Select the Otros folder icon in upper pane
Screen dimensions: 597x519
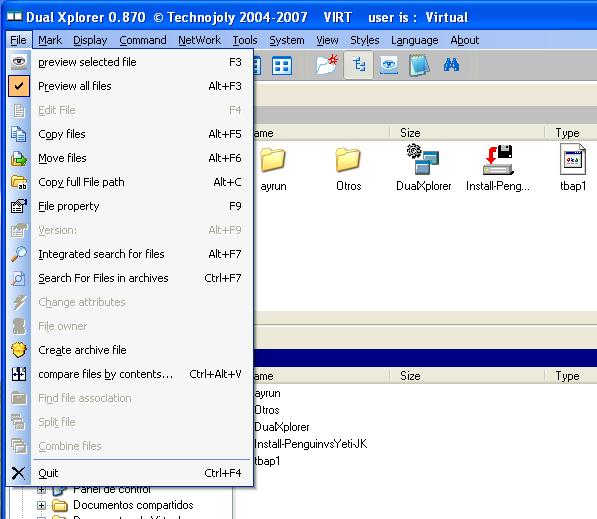coord(348,160)
